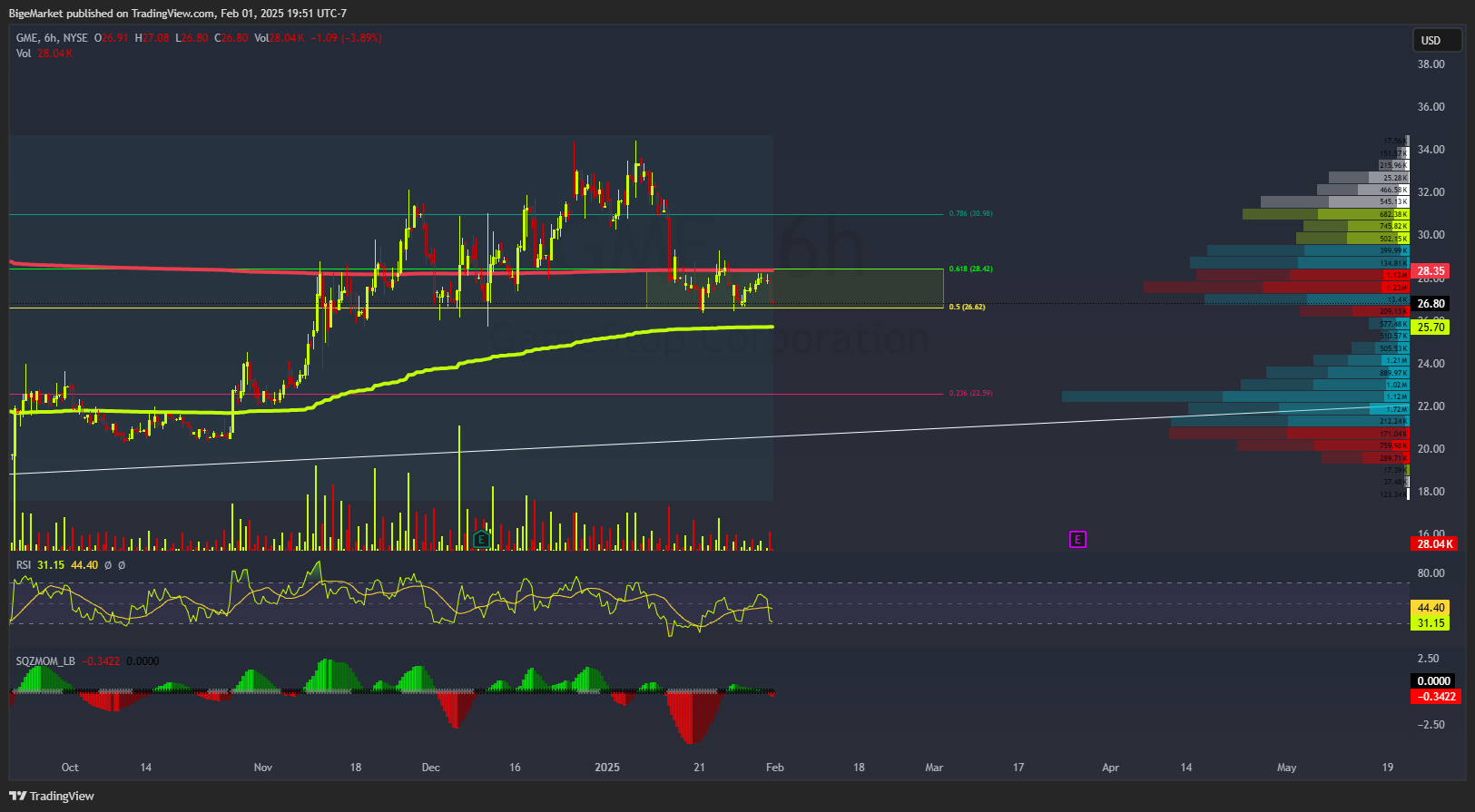1475x812 pixels.
Task: Select the 759.98K red volume profile bar
Action: [1323, 445]
